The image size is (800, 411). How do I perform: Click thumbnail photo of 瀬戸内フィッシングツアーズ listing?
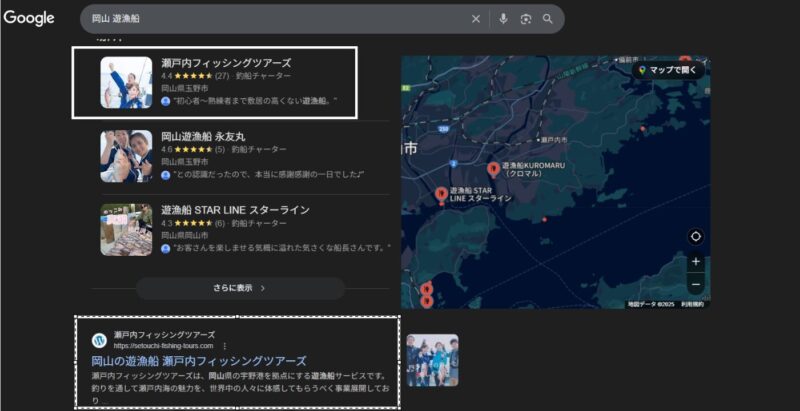coord(126,83)
